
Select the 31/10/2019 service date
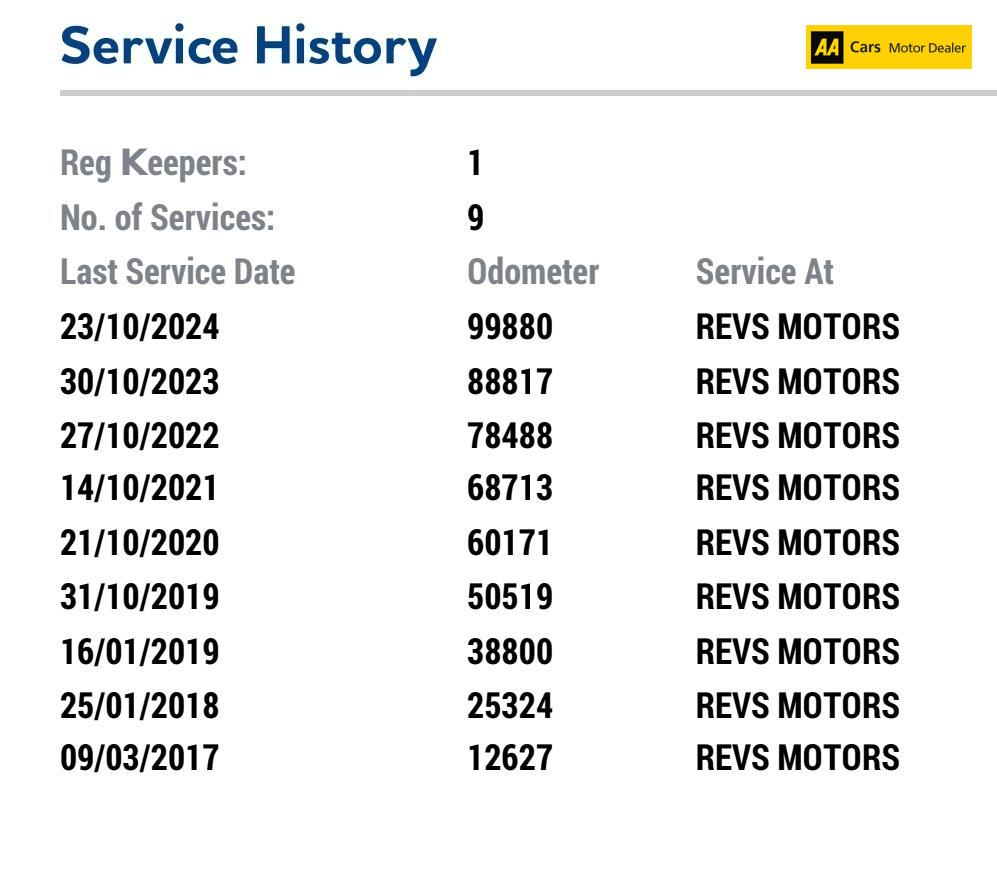pyautogui.click(x=139, y=597)
